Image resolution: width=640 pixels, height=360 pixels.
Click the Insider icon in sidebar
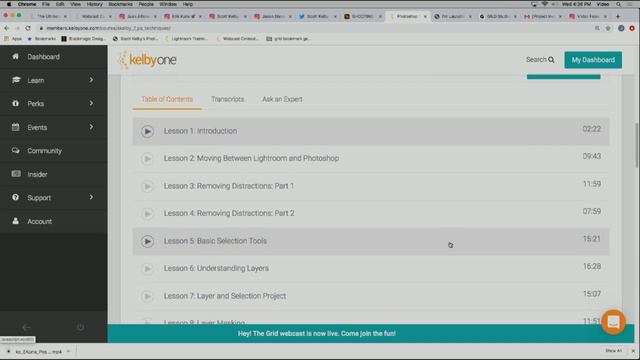coord(16,174)
